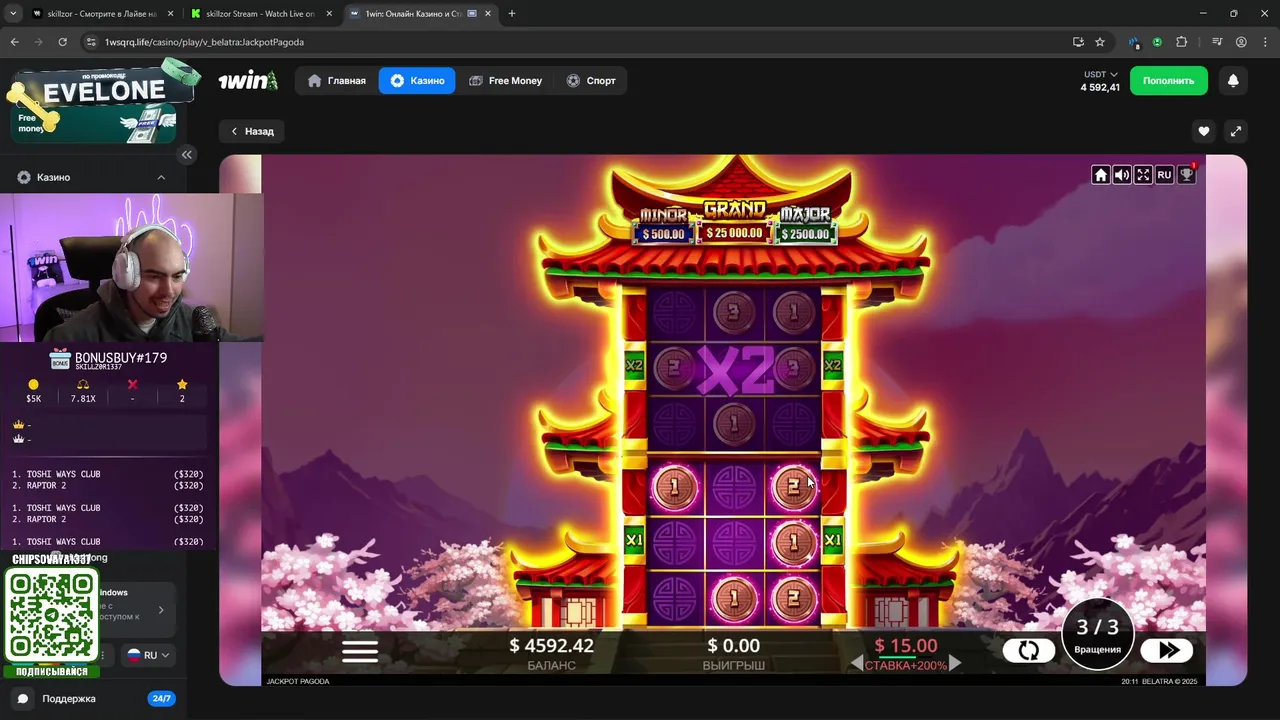1280x720 pixels.
Task: Click the right X1 multiplier marker
Action: 832,540
